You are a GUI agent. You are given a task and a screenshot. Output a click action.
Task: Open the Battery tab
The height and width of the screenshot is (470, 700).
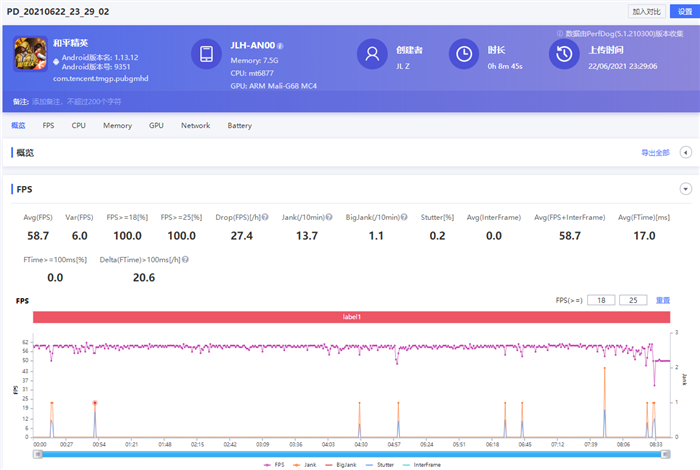(x=240, y=125)
